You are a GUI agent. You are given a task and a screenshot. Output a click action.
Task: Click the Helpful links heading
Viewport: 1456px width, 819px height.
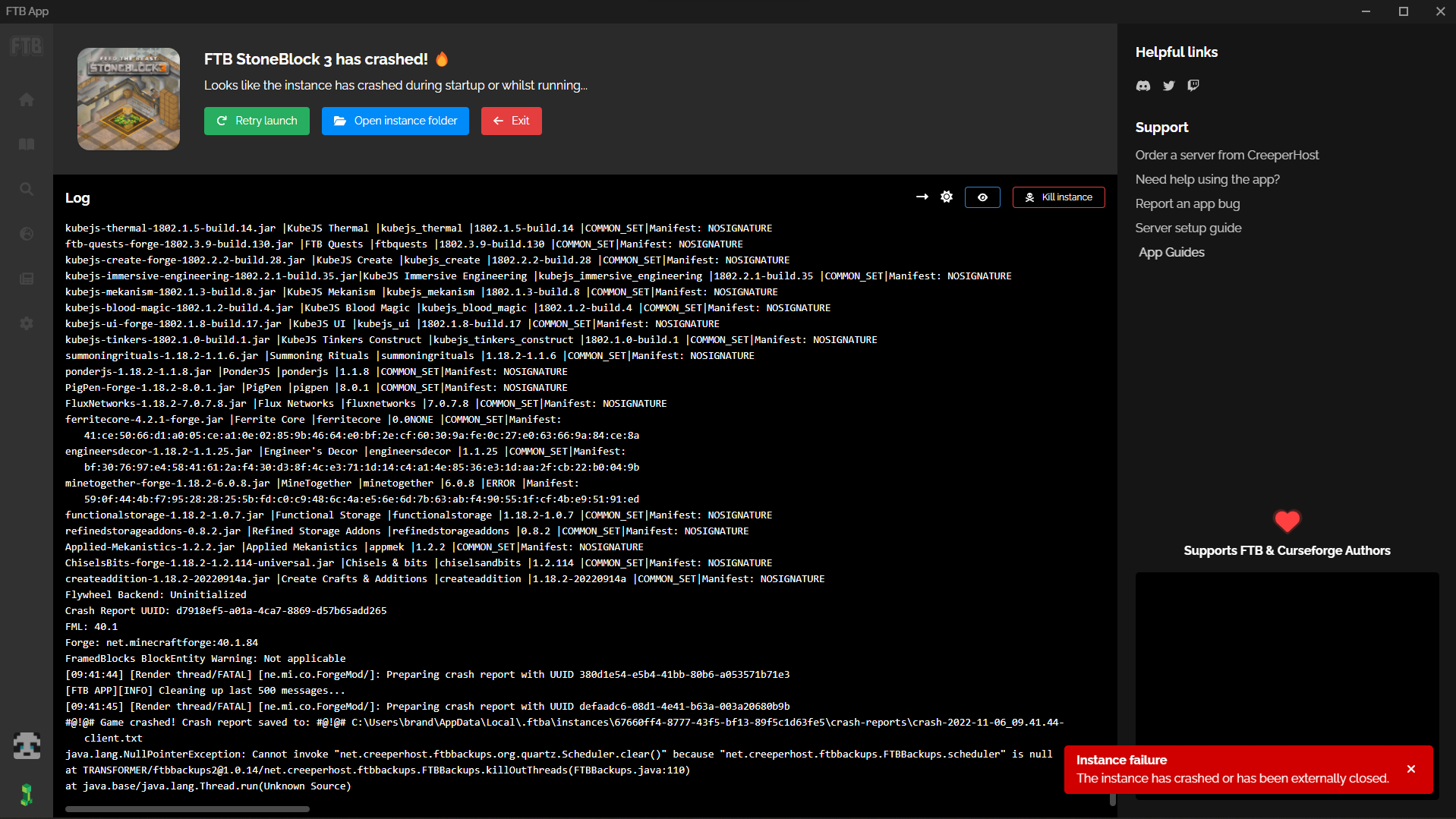pos(1176,52)
